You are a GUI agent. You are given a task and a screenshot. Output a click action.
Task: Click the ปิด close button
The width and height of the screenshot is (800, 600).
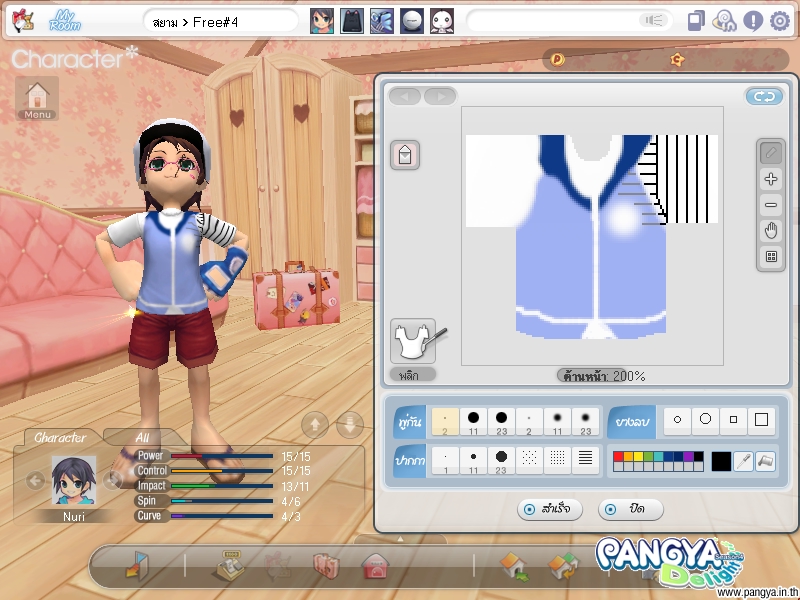(x=631, y=509)
